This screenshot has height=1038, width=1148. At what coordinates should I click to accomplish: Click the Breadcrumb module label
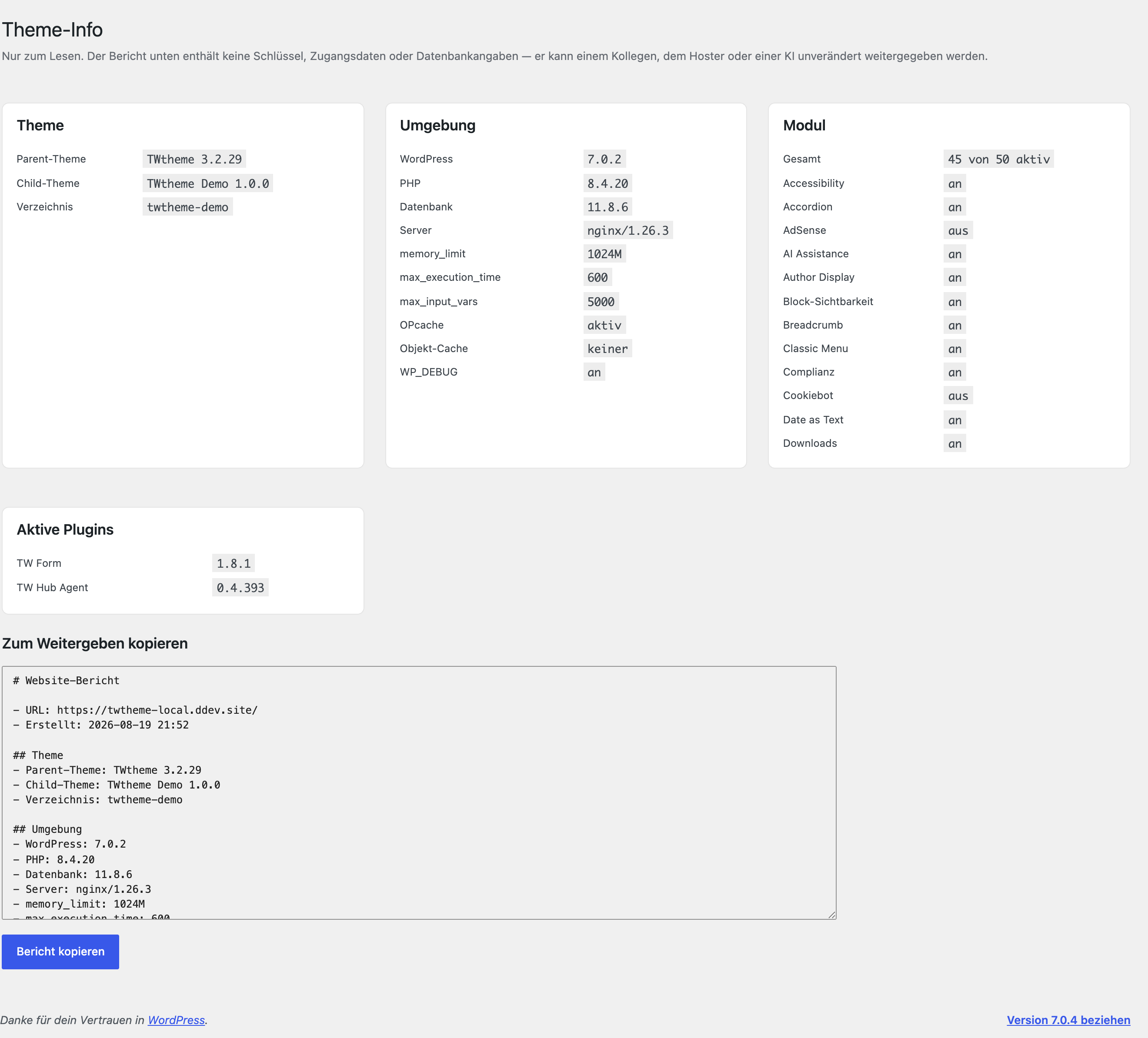click(x=813, y=325)
